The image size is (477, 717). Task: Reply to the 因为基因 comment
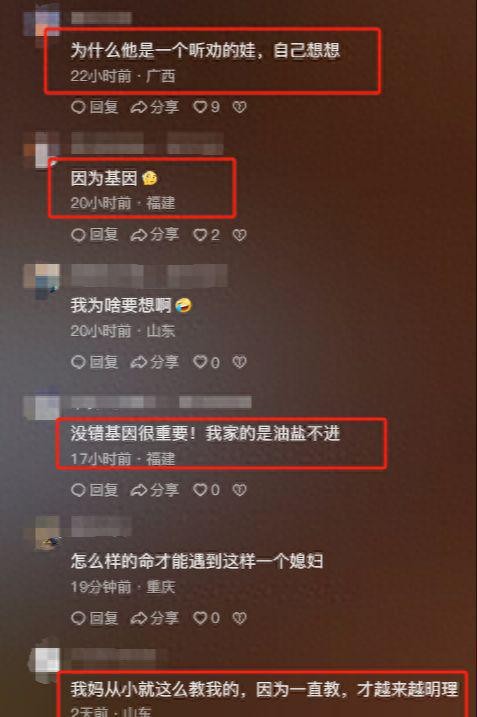(95, 235)
